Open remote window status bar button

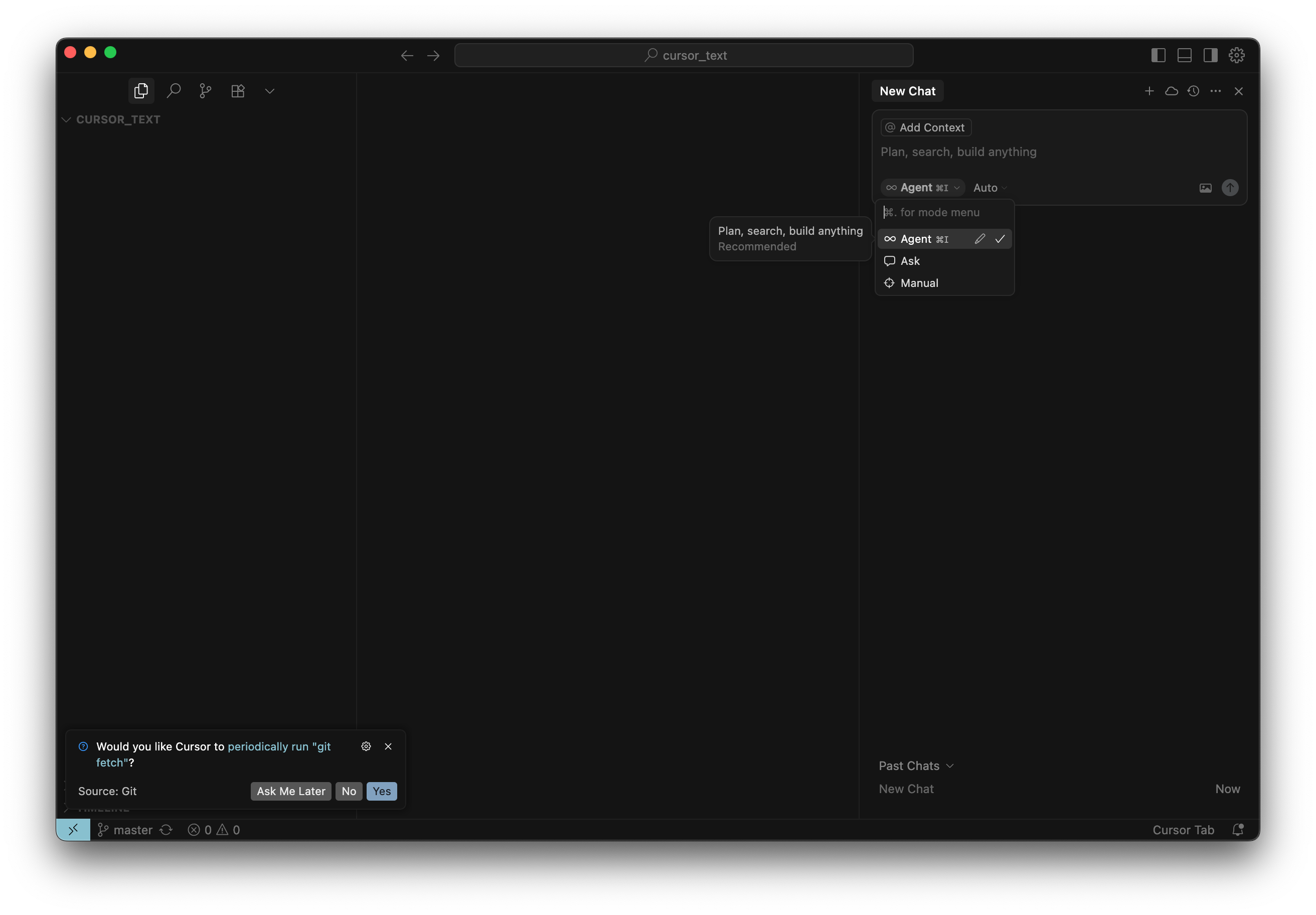73,830
